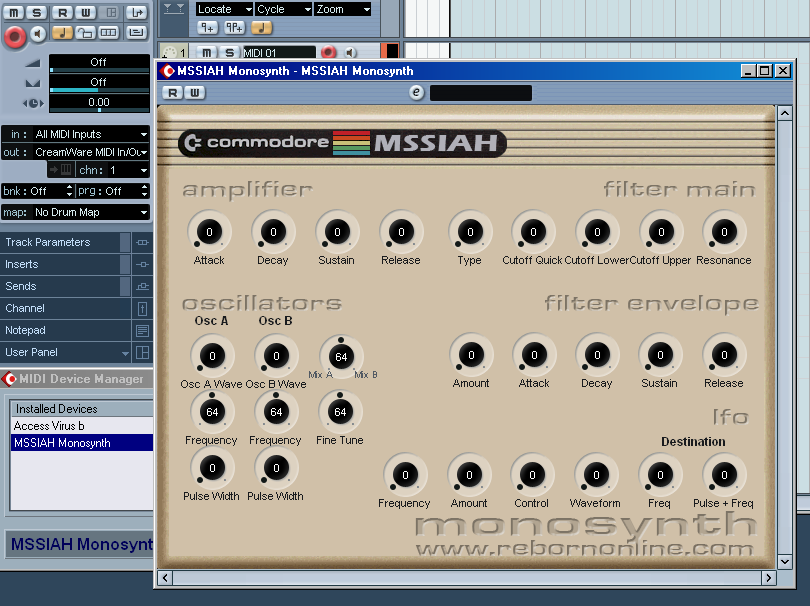Open the edit-in-place icon in inspector
This screenshot has height=606, width=810.
click(x=136, y=33)
